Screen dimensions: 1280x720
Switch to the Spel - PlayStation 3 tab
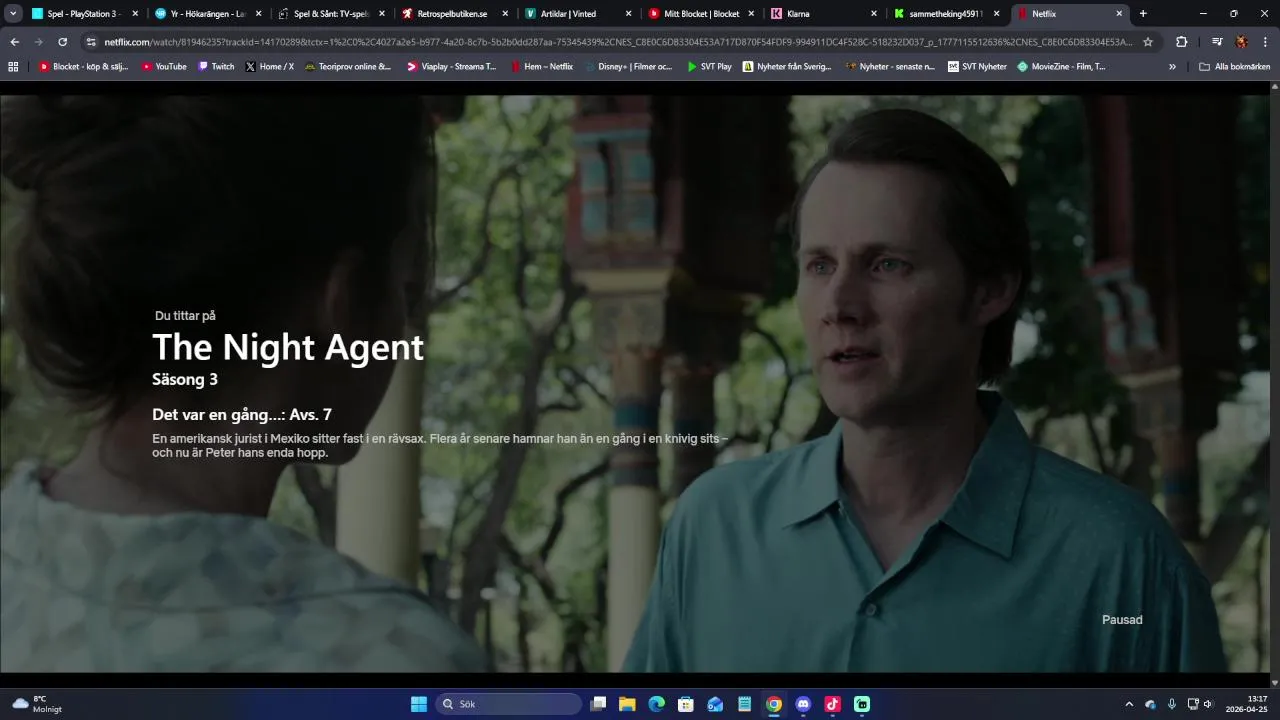(x=85, y=14)
